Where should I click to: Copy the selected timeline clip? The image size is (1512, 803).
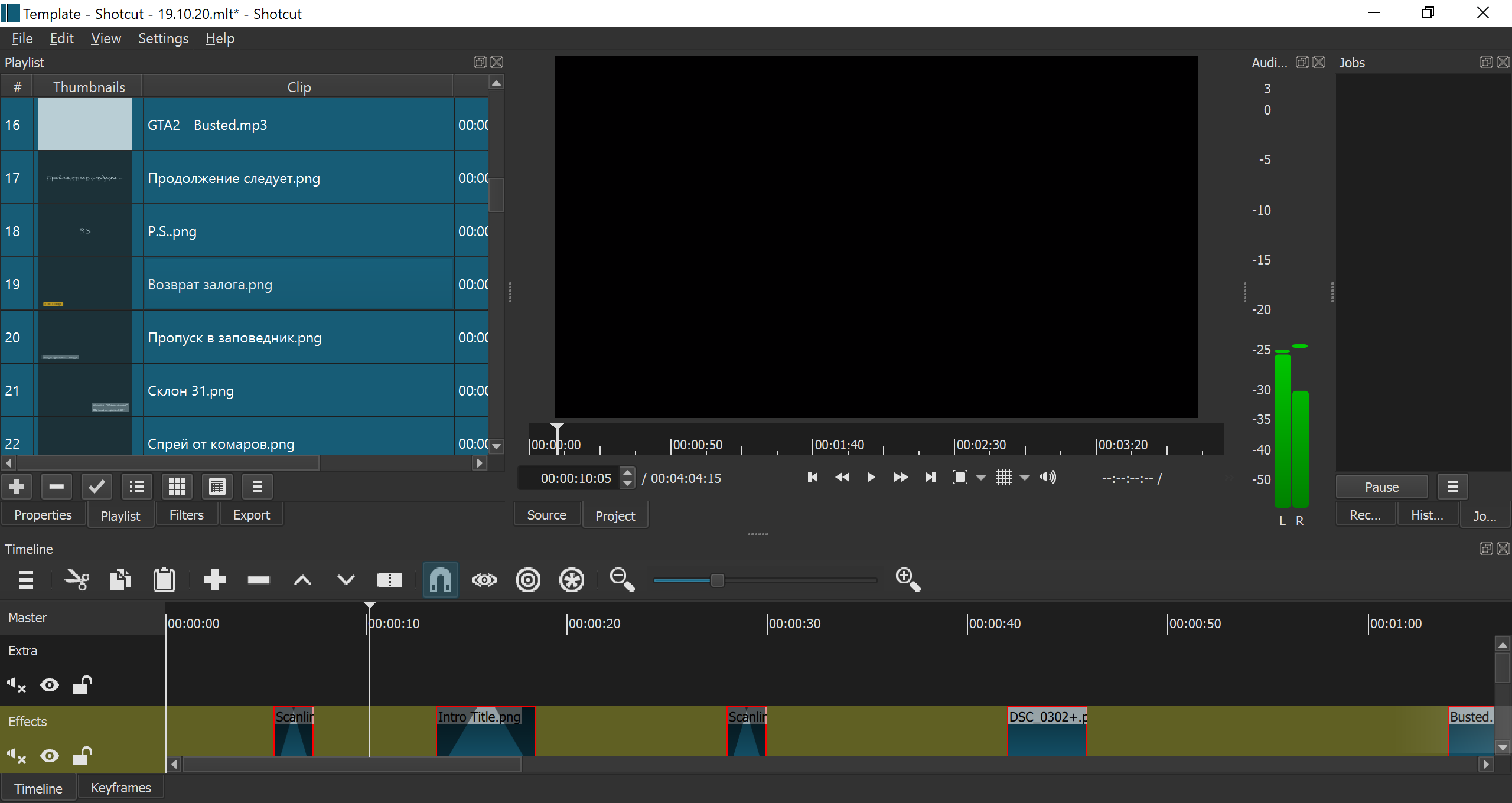click(120, 580)
